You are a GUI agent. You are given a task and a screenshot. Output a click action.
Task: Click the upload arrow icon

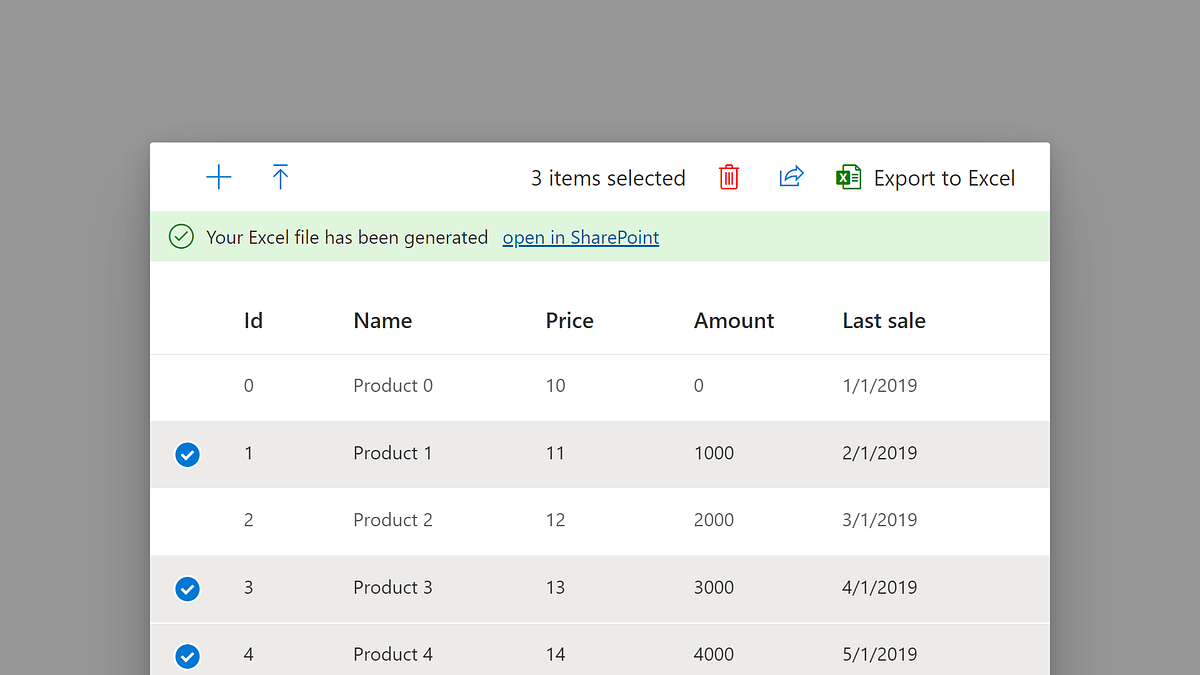[281, 177]
